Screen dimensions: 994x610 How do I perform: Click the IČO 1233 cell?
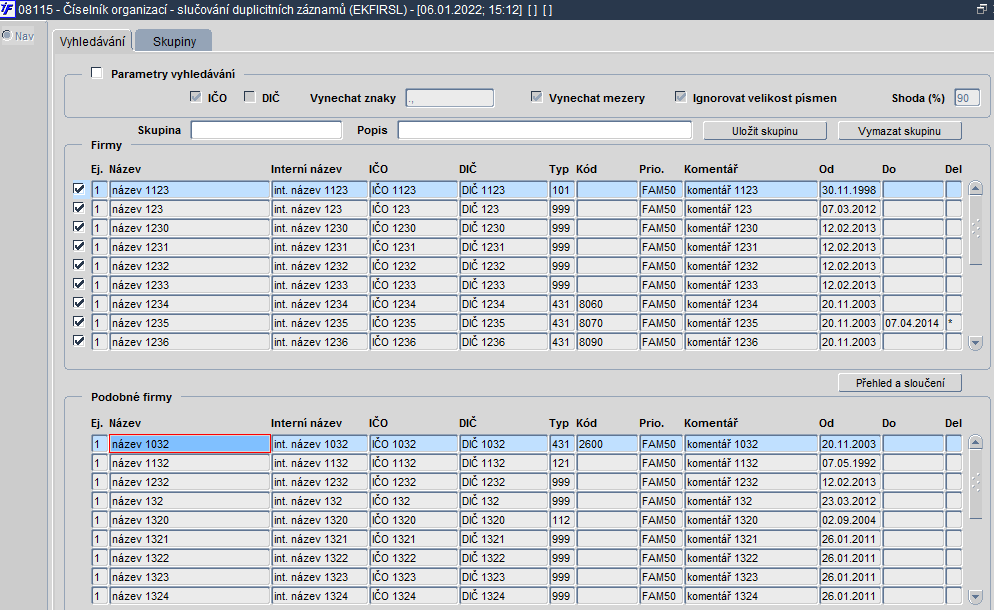pyautogui.click(x=413, y=285)
